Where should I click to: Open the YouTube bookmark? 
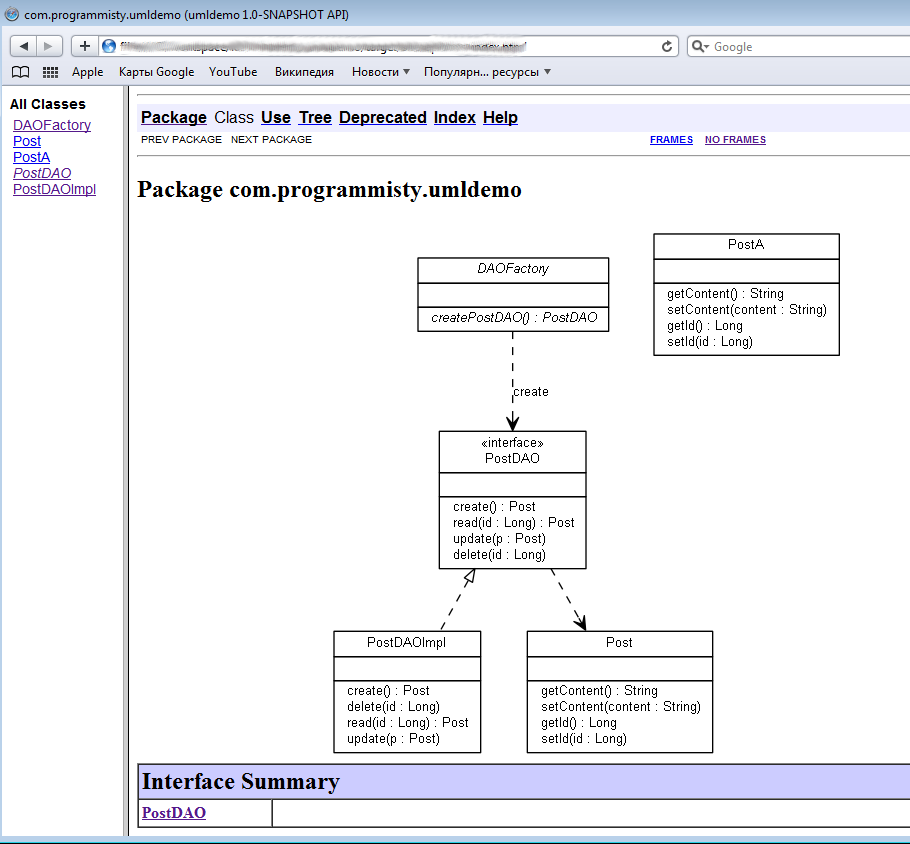[232, 71]
